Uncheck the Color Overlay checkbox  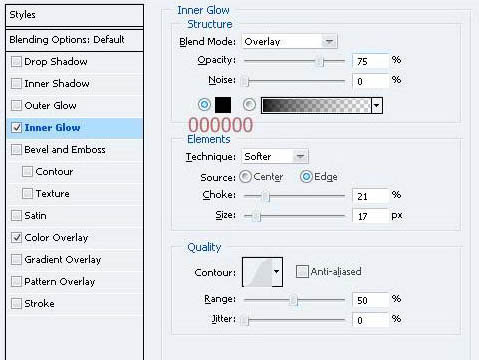pyautogui.click(x=16, y=237)
